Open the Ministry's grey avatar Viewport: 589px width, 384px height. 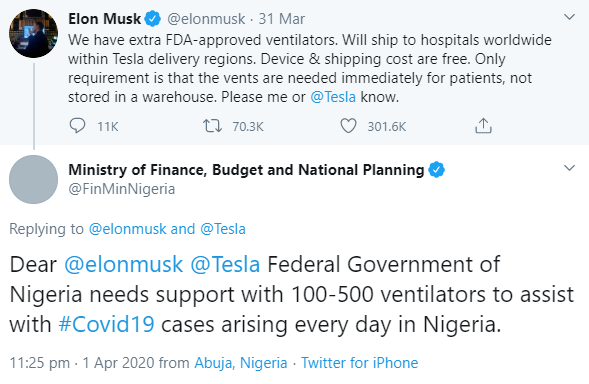point(33,179)
